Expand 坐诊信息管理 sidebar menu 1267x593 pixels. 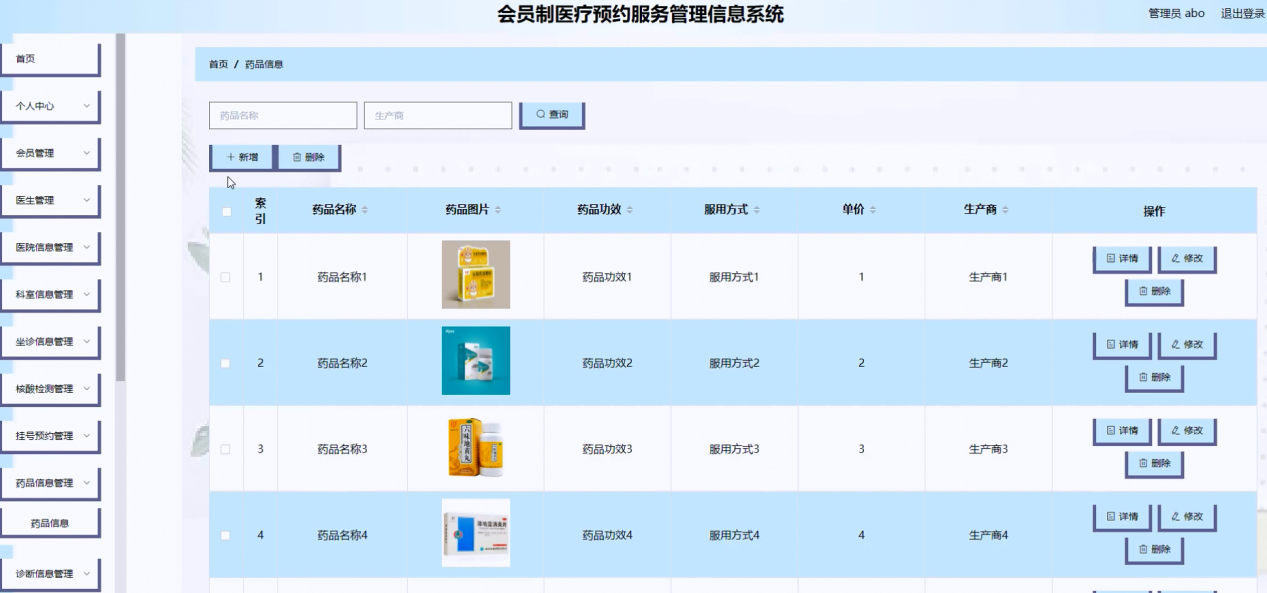pos(50,342)
